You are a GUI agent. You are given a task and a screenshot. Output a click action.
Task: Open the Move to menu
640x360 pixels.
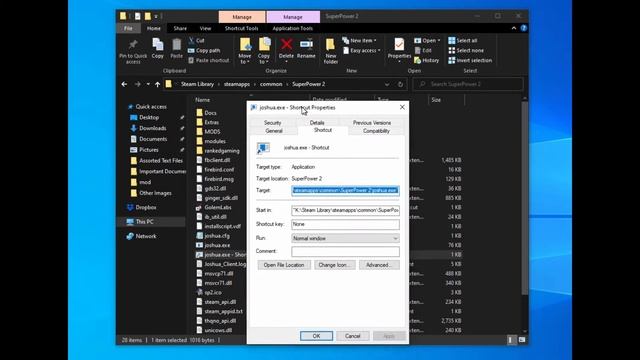(x=245, y=51)
